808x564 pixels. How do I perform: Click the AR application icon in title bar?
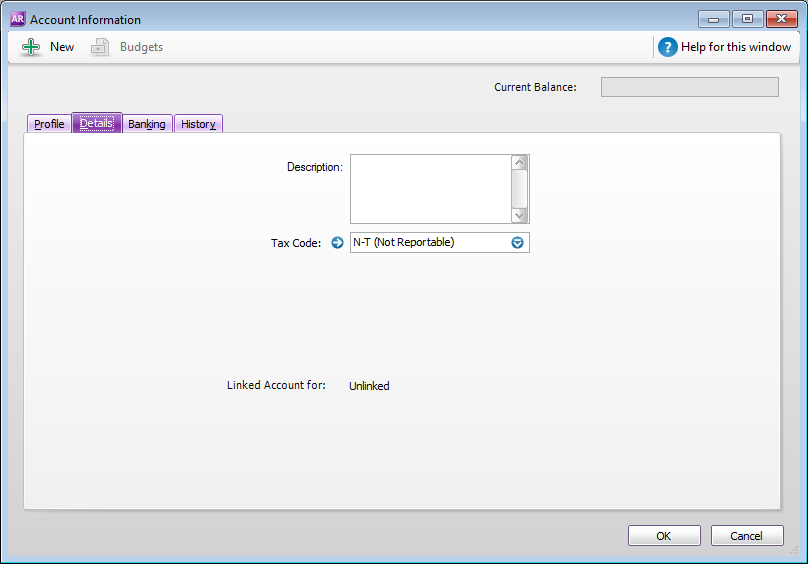(17, 19)
